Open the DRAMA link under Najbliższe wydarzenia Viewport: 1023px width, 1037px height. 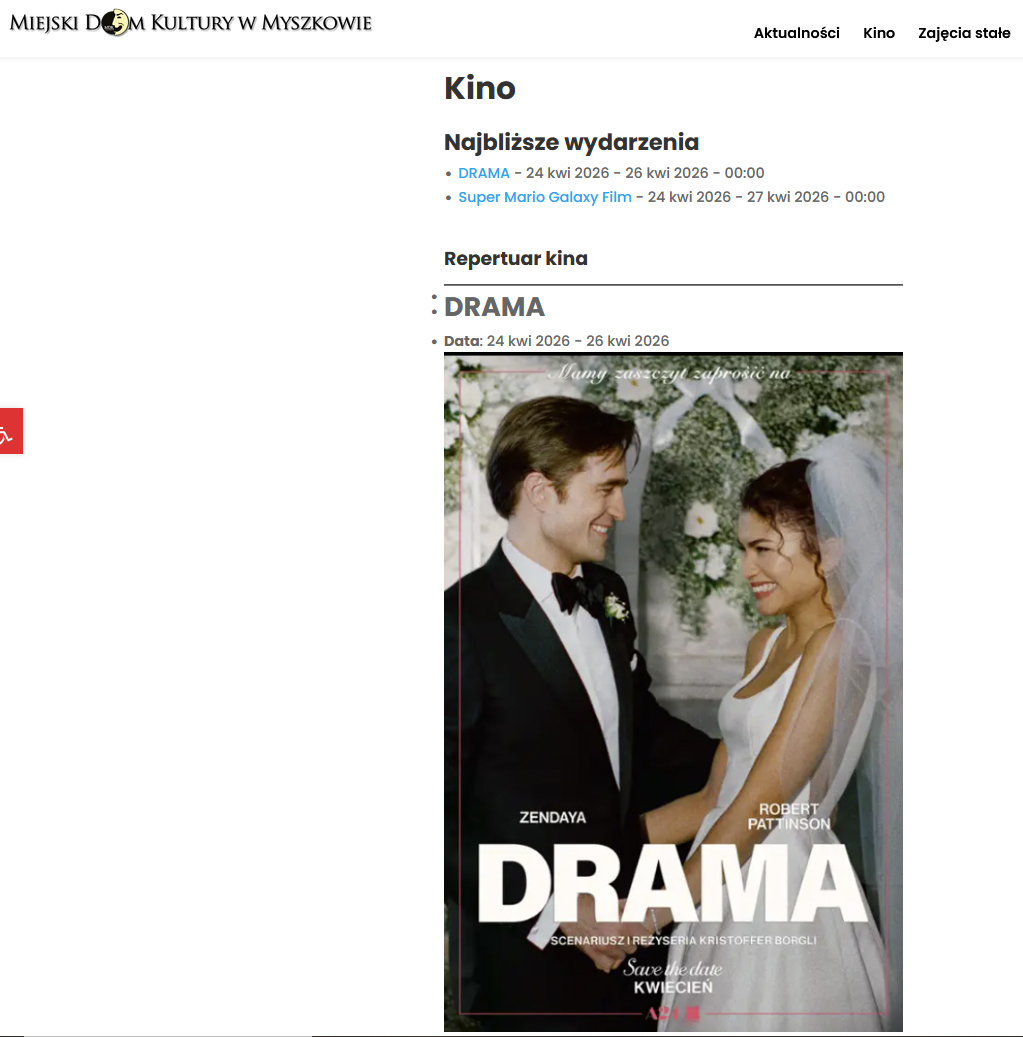[x=484, y=173]
